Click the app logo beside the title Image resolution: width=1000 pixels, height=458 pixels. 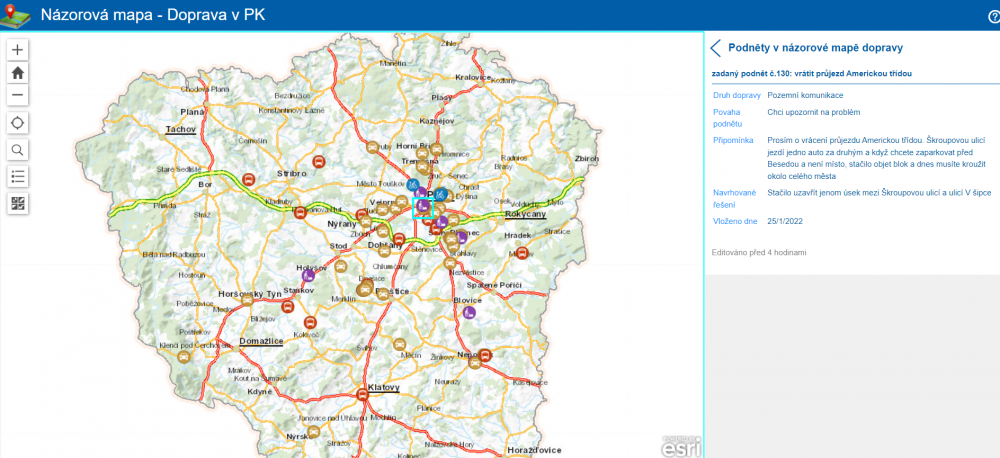pos(16,15)
